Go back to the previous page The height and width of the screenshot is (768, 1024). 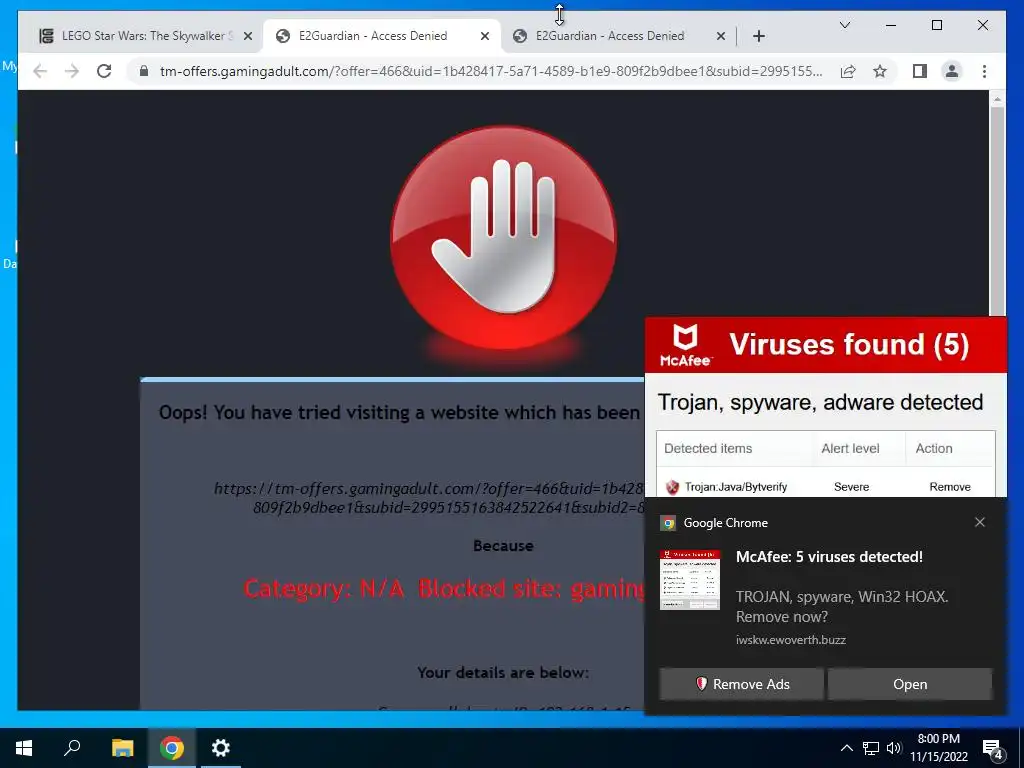coord(40,71)
